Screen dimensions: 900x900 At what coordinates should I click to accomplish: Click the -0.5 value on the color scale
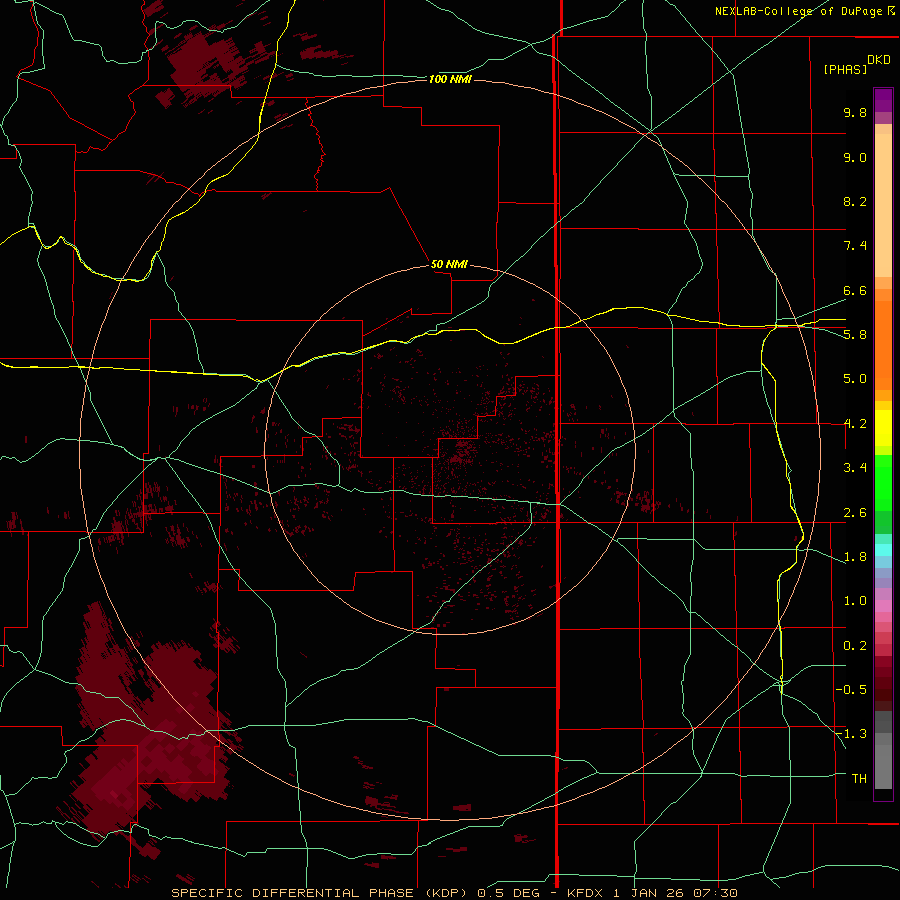851,690
